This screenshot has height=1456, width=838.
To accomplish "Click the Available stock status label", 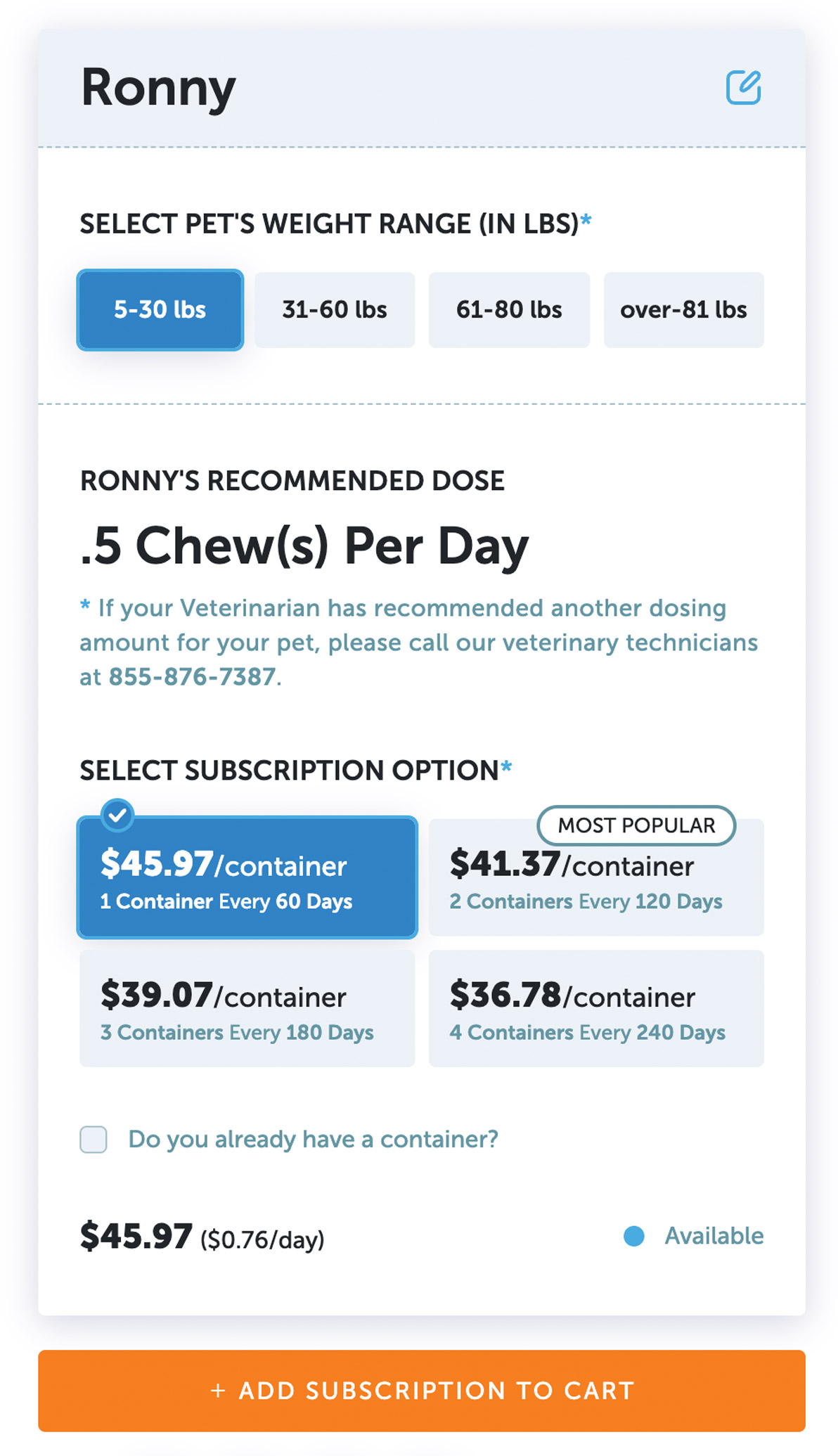I will point(714,1235).
